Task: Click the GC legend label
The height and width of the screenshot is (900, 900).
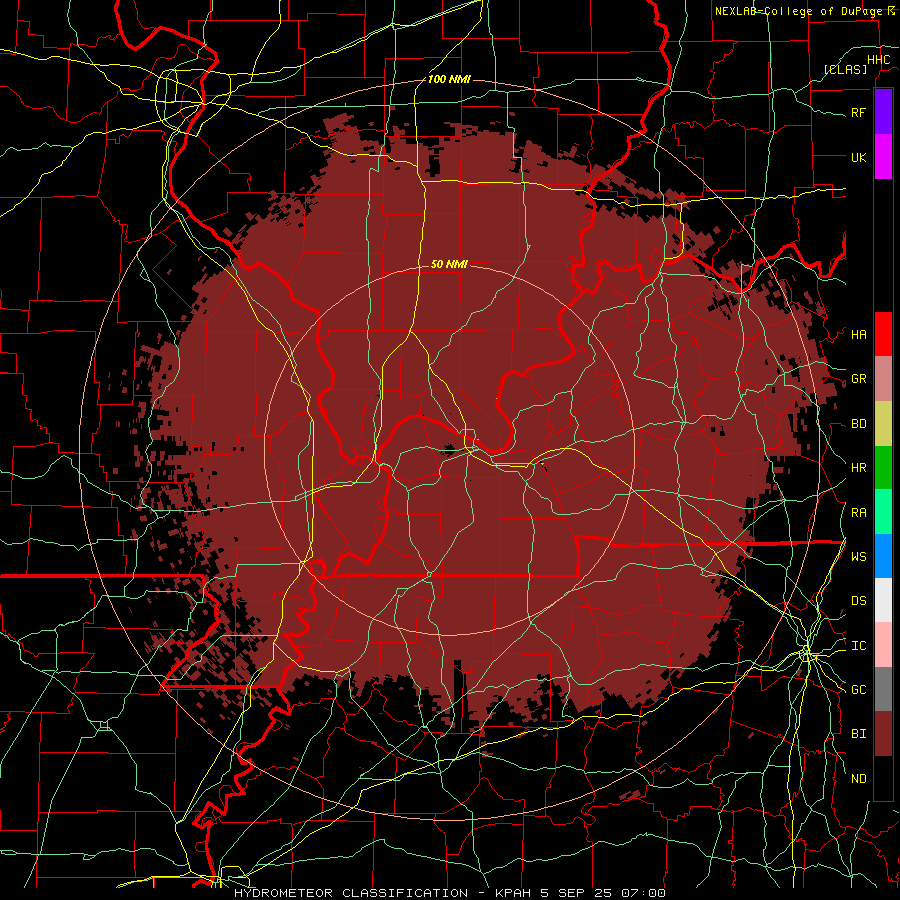Action: pyautogui.click(x=858, y=690)
